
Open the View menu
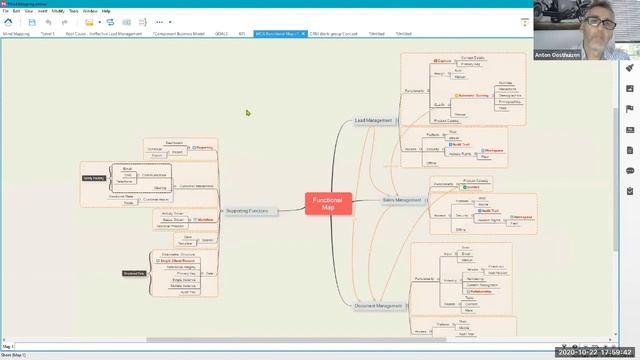(29, 11)
